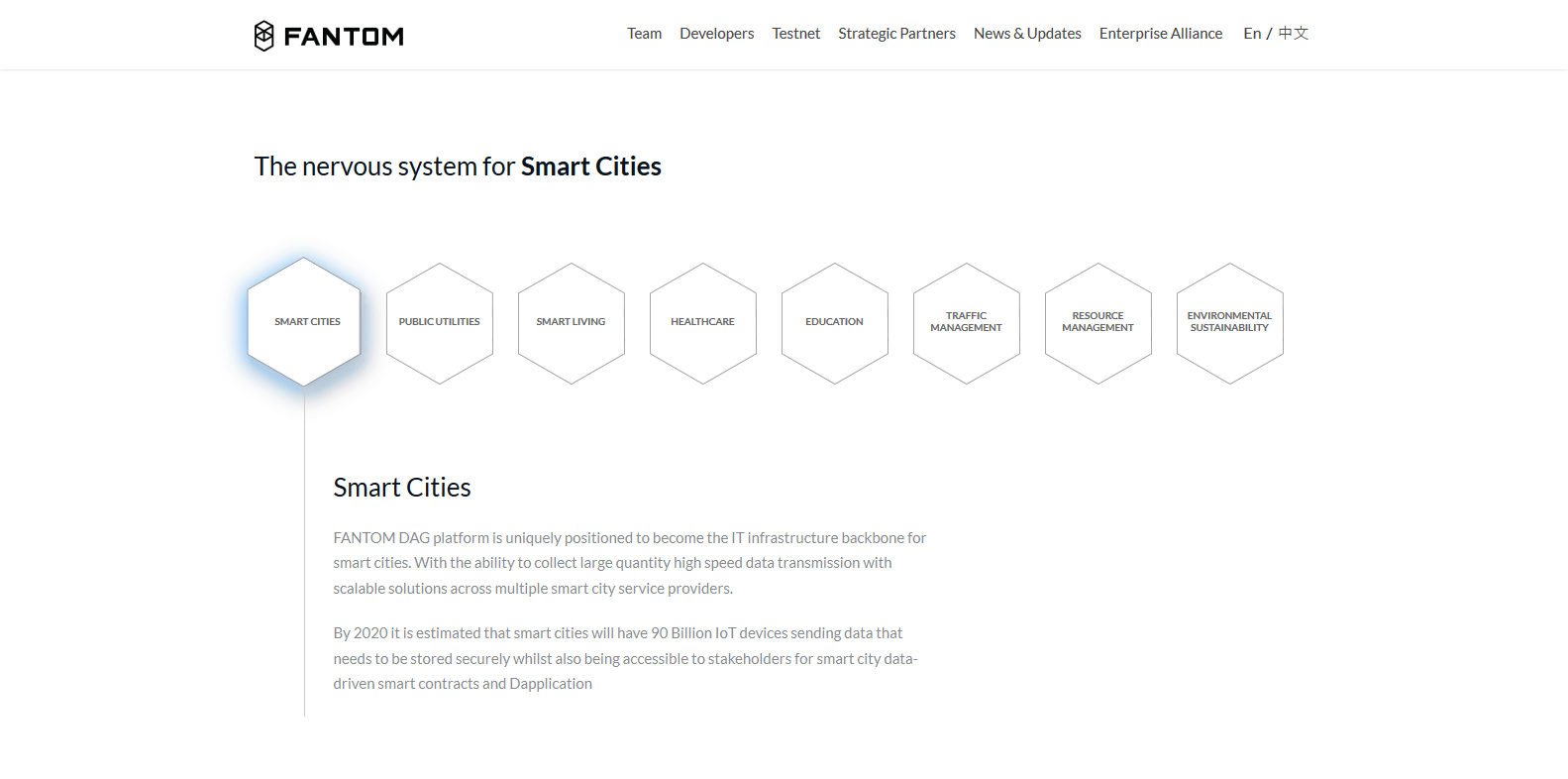Select the Education hexagon

(x=835, y=323)
